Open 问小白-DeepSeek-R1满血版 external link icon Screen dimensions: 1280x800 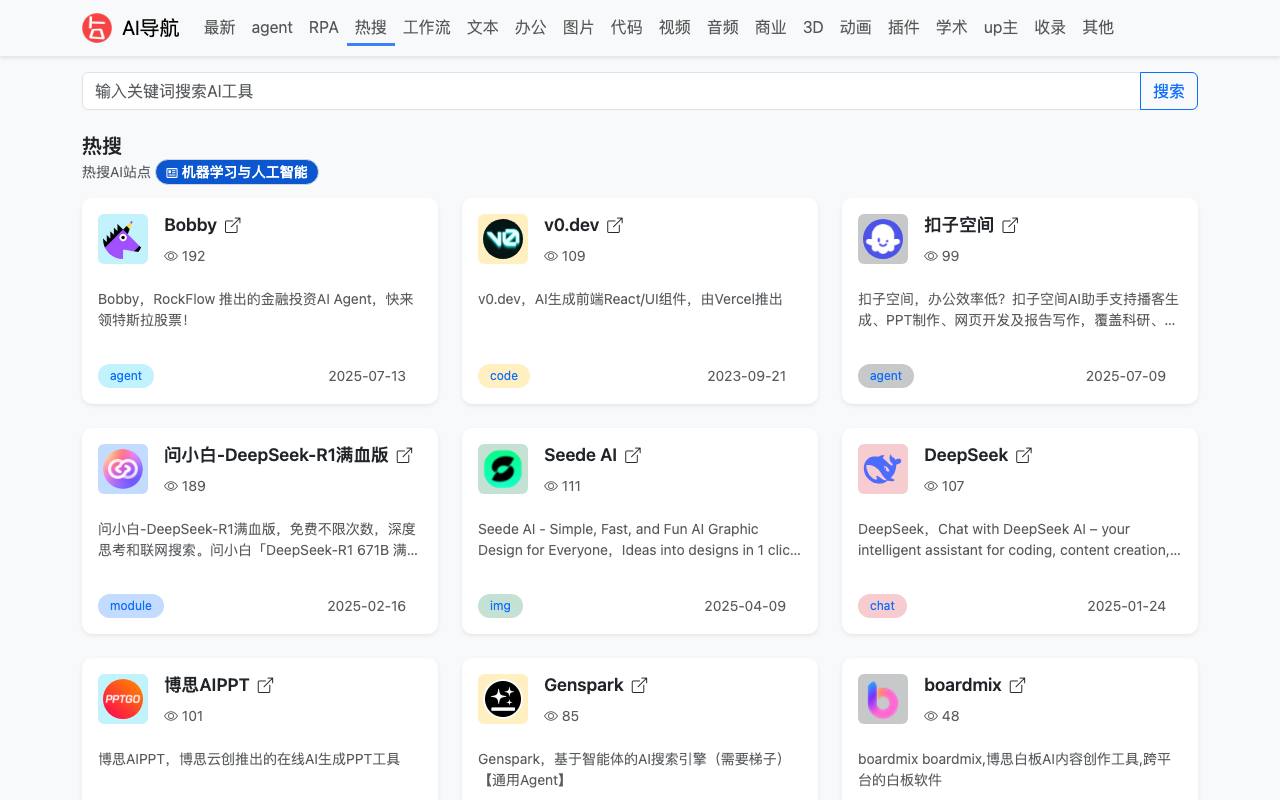tap(405, 455)
